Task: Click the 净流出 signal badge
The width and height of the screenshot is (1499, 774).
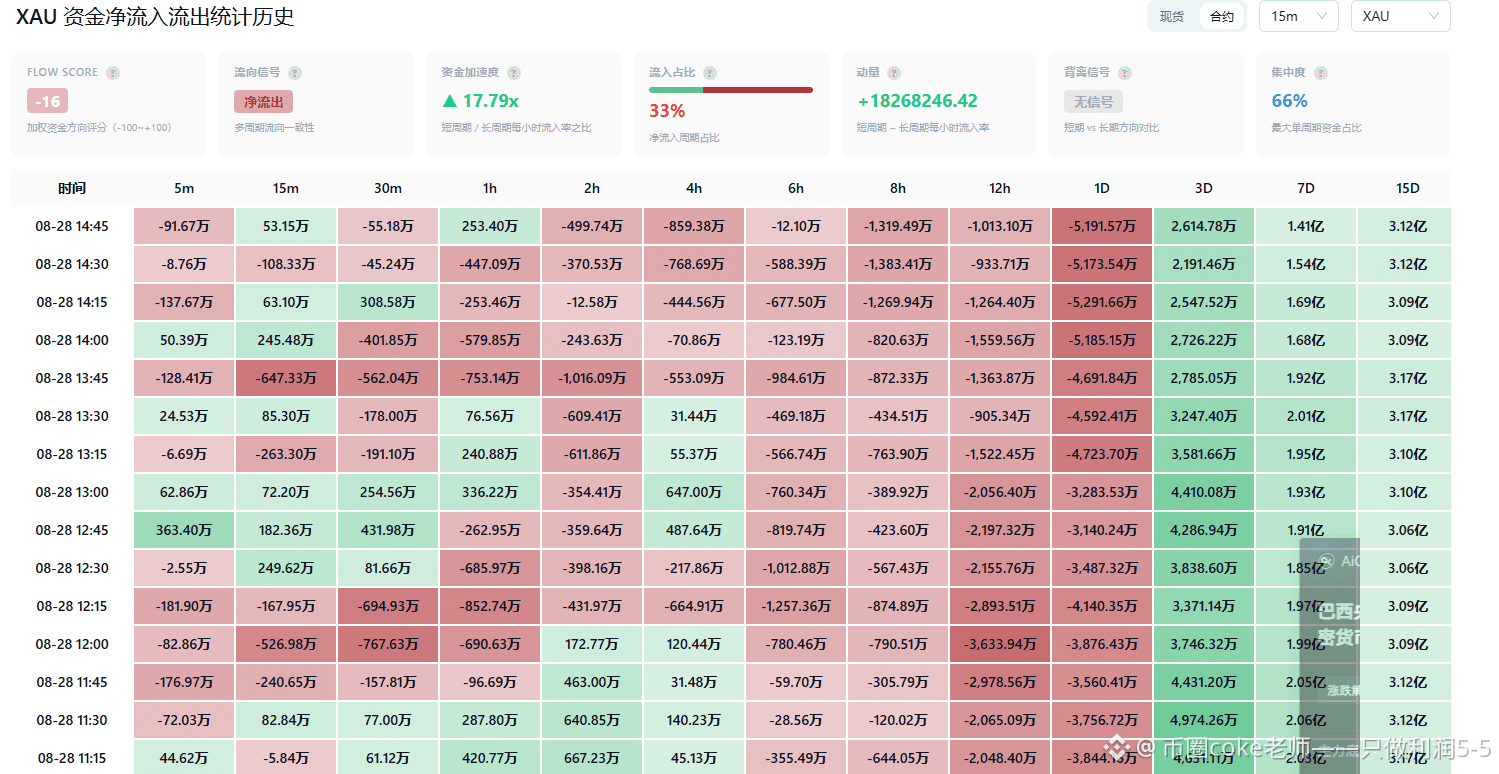Action: coord(263,101)
